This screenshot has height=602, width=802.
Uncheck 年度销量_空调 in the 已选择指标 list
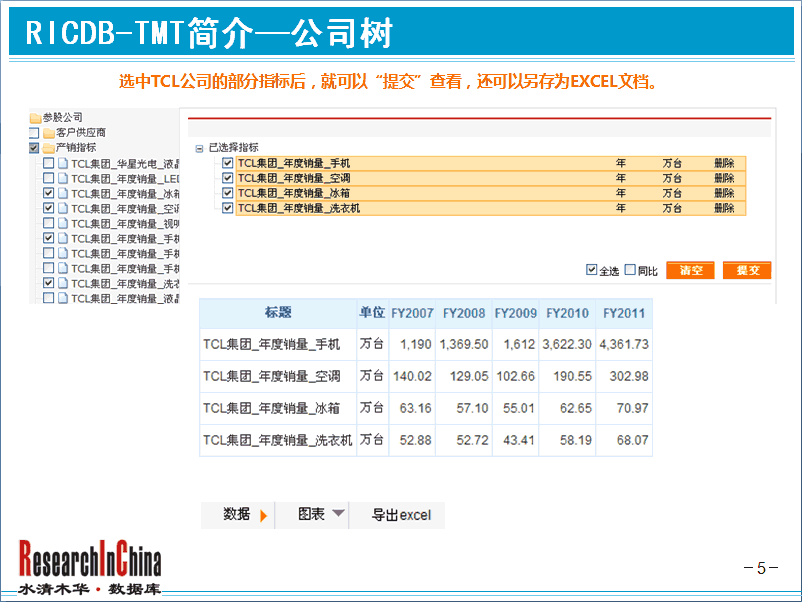[x=228, y=178]
